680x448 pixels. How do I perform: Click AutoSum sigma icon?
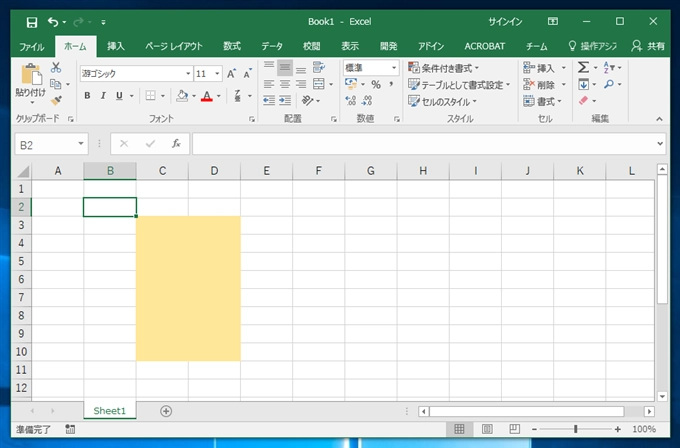point(583,67)
